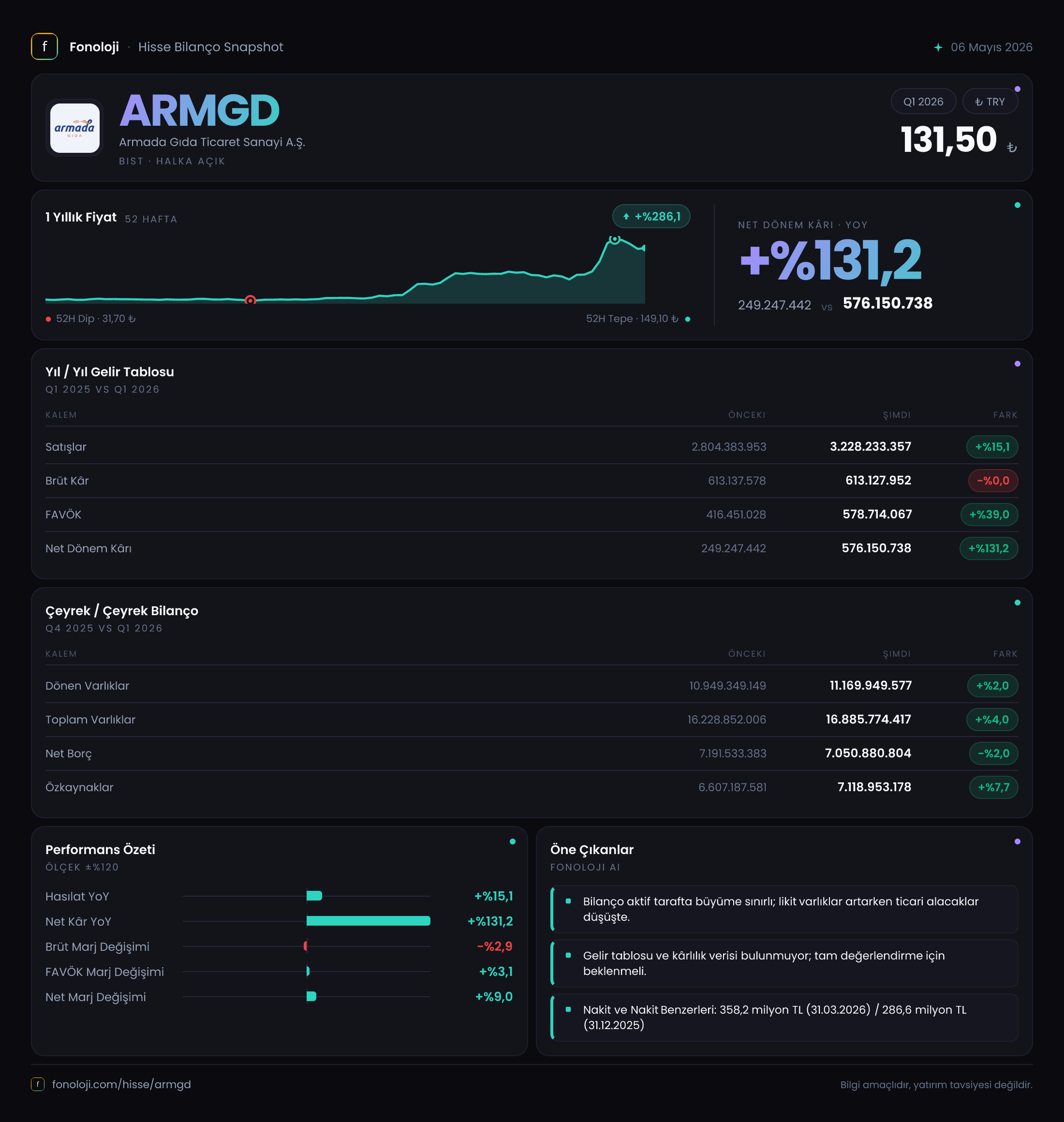
Task: Click the +%286,1 yearly change badge
Action: pyautogui.click(x=651, y=216)
